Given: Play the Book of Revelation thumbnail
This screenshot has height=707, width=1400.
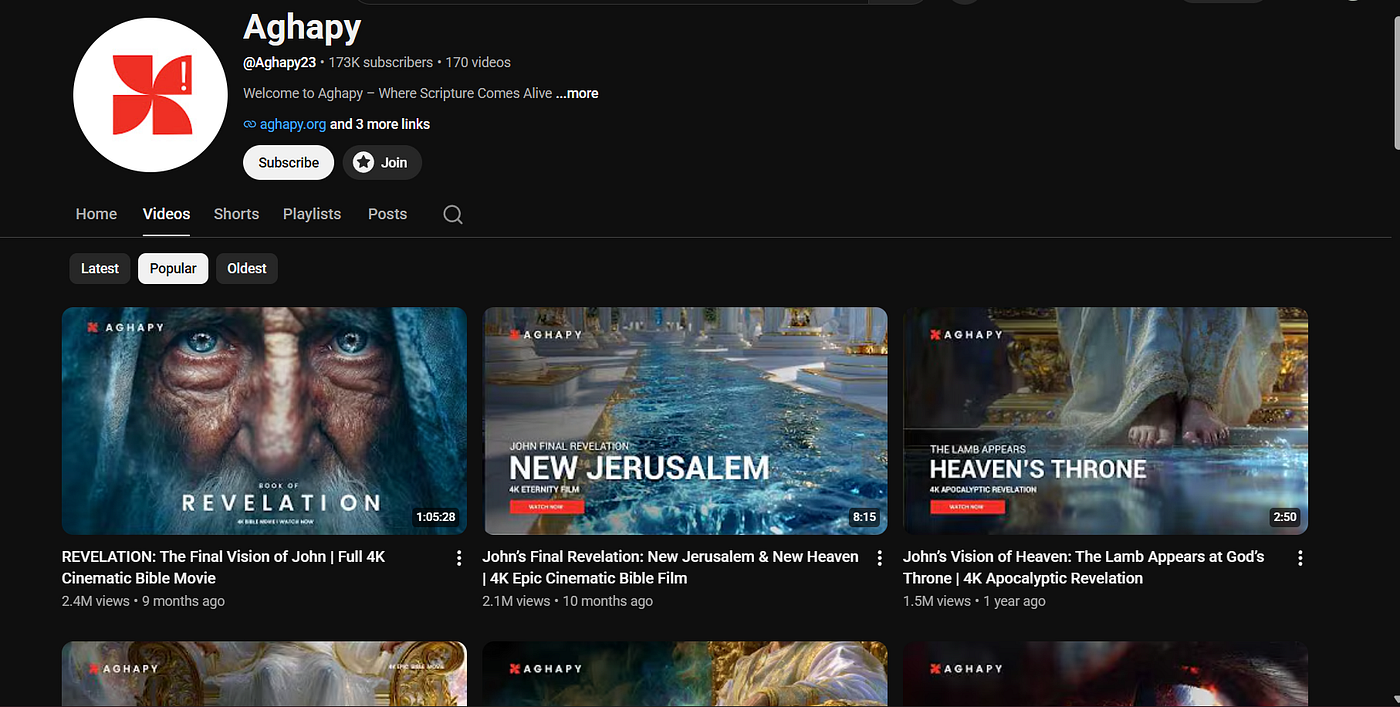Looking at the screenshot, I should [x=264, y=421].
